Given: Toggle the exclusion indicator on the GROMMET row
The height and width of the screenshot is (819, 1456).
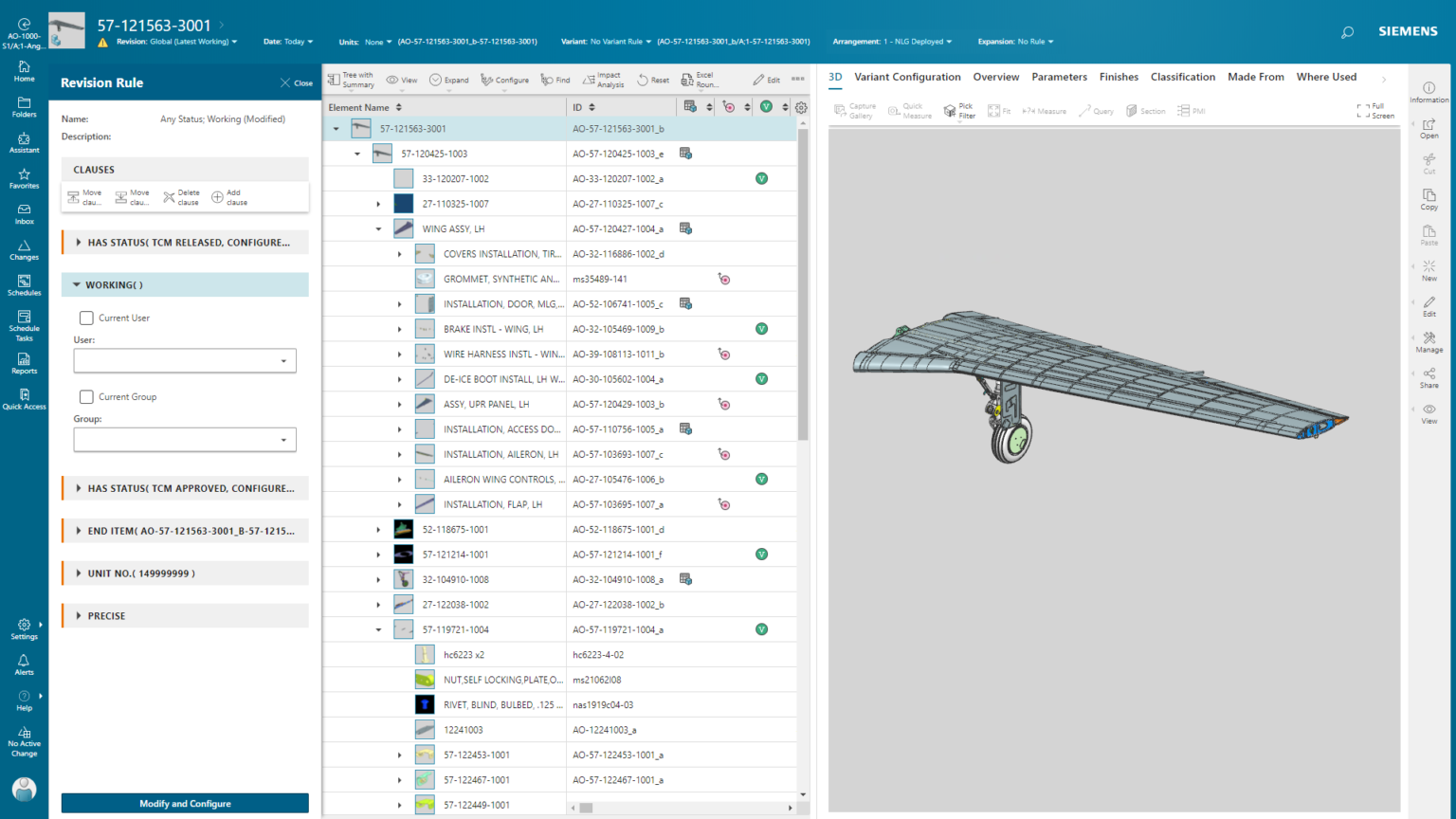Looking at the screenshot, I should point(724,278).
